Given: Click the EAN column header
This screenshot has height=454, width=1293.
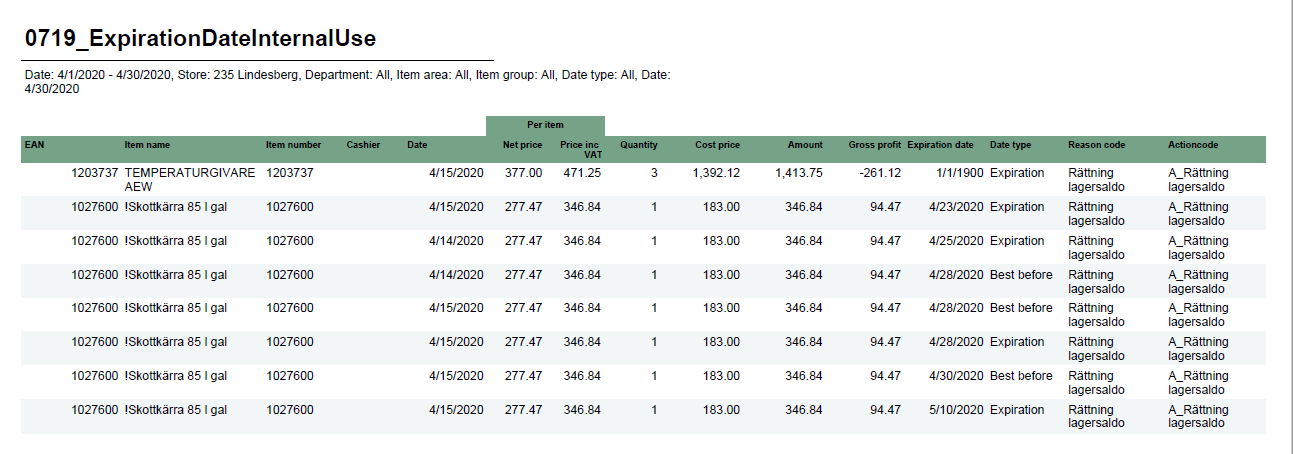Looking at the screenshot, I should [34, 145].
